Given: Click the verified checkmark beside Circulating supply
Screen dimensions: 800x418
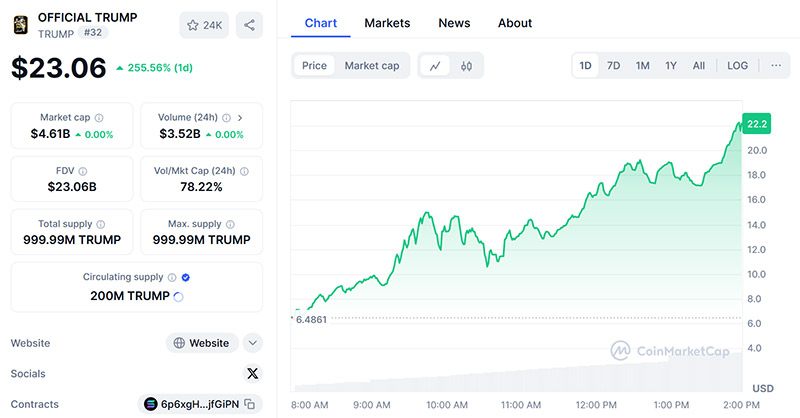Looking at the screenshot, I should click(186, 278).
